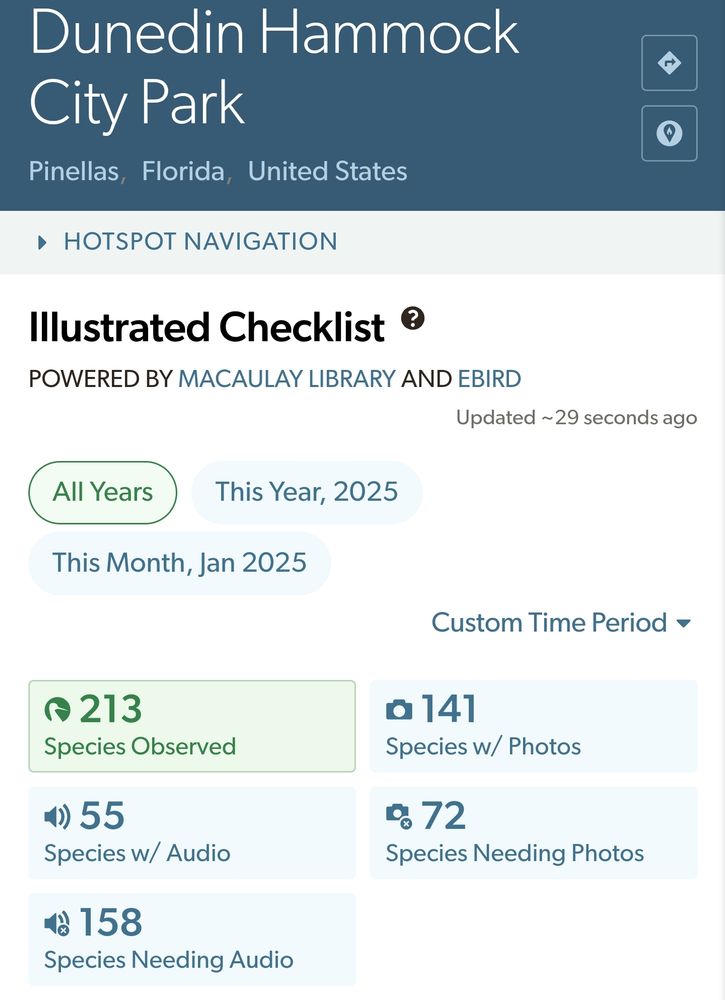Click the speaker icon beside 55
The width and height of the screenshot is (725, 1000).
(57, 816)
